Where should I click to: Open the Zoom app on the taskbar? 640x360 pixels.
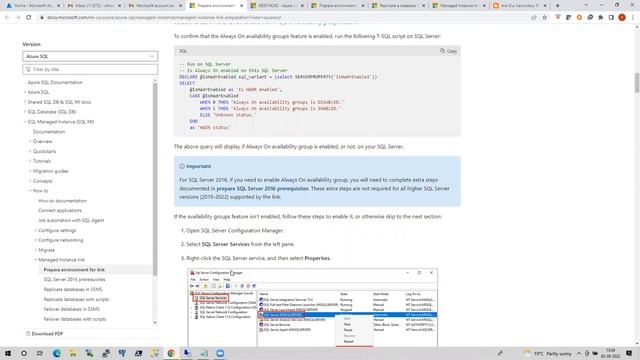click(x=220, y=353)
